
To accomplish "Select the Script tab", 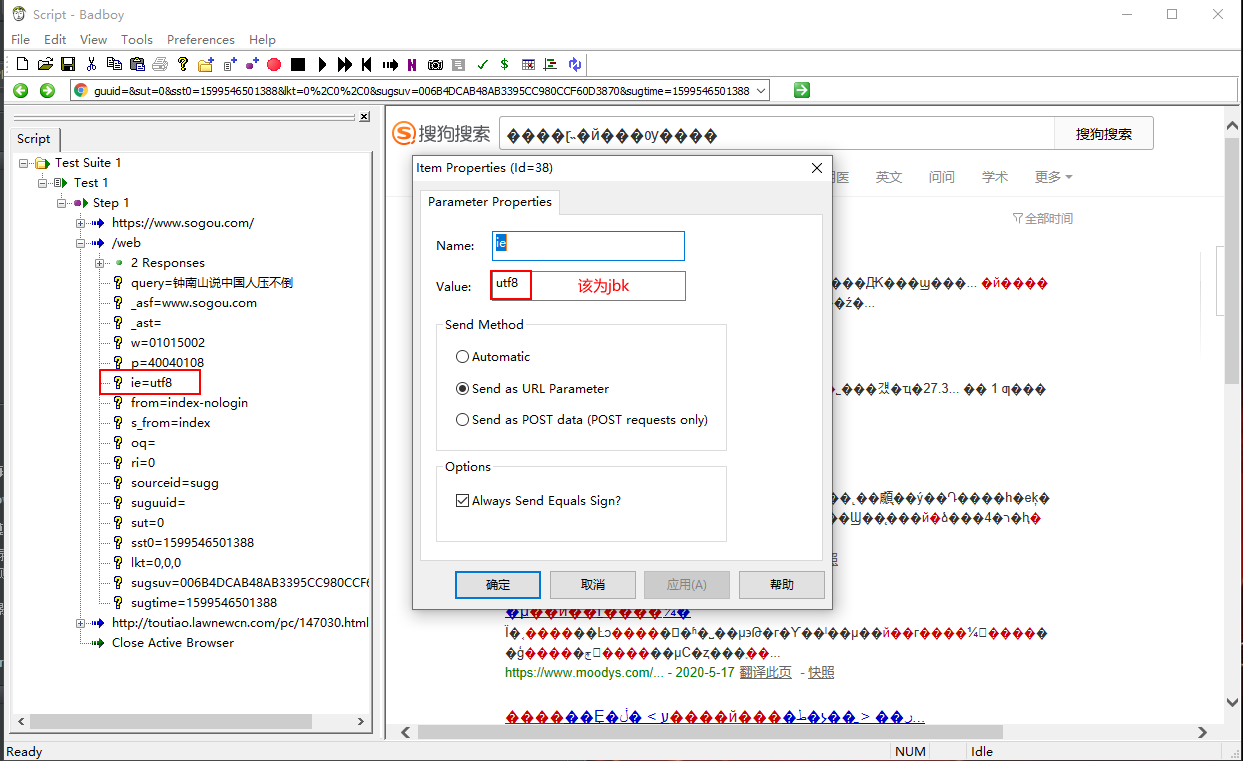I will pos(34,139).
